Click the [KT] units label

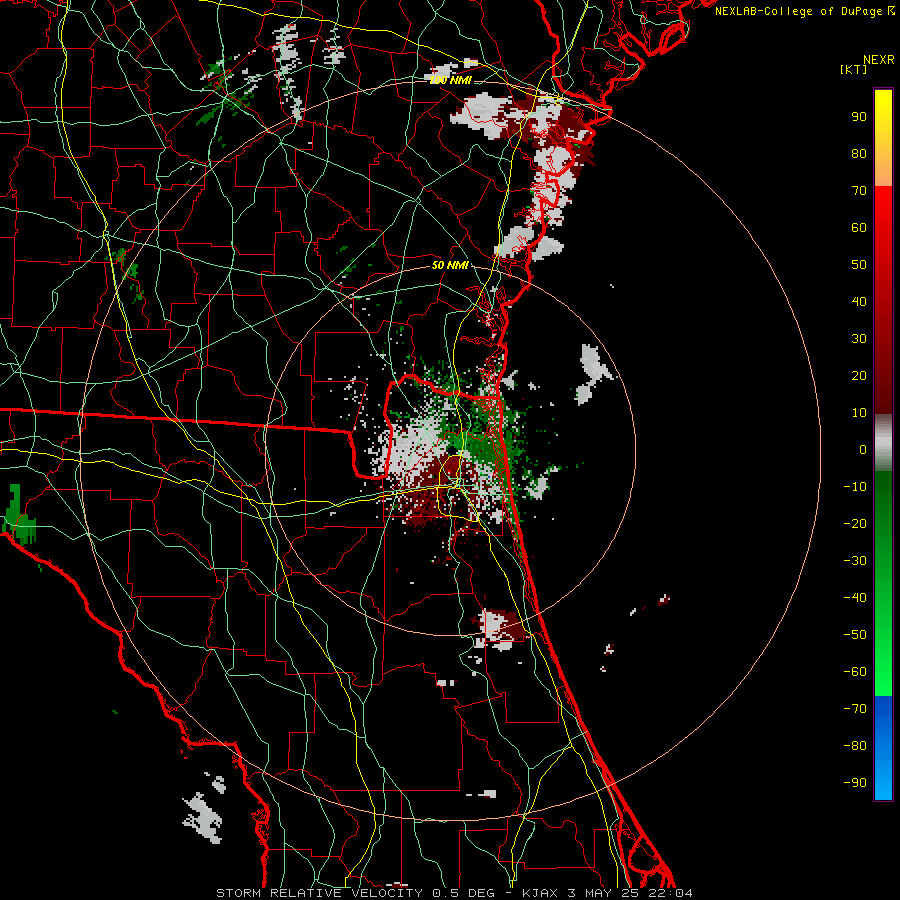tap(854, 69)
